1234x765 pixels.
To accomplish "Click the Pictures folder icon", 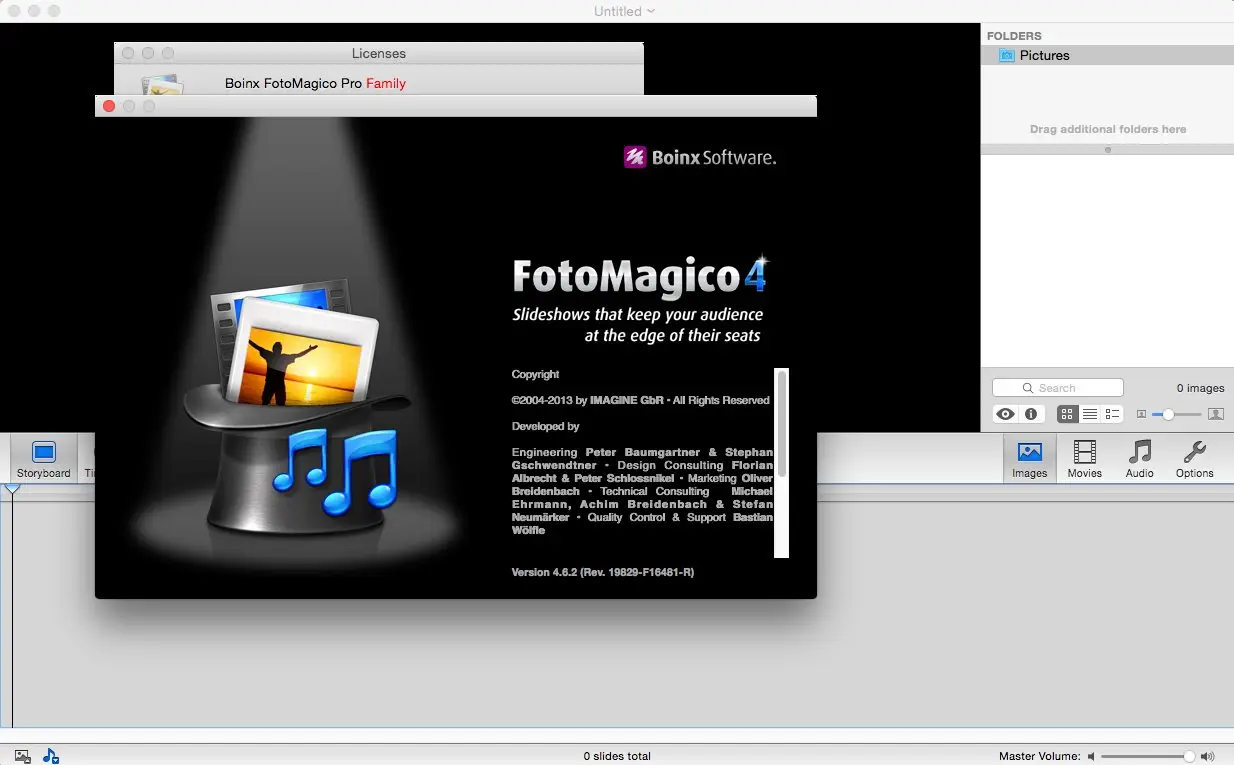I will point(1007,55).
